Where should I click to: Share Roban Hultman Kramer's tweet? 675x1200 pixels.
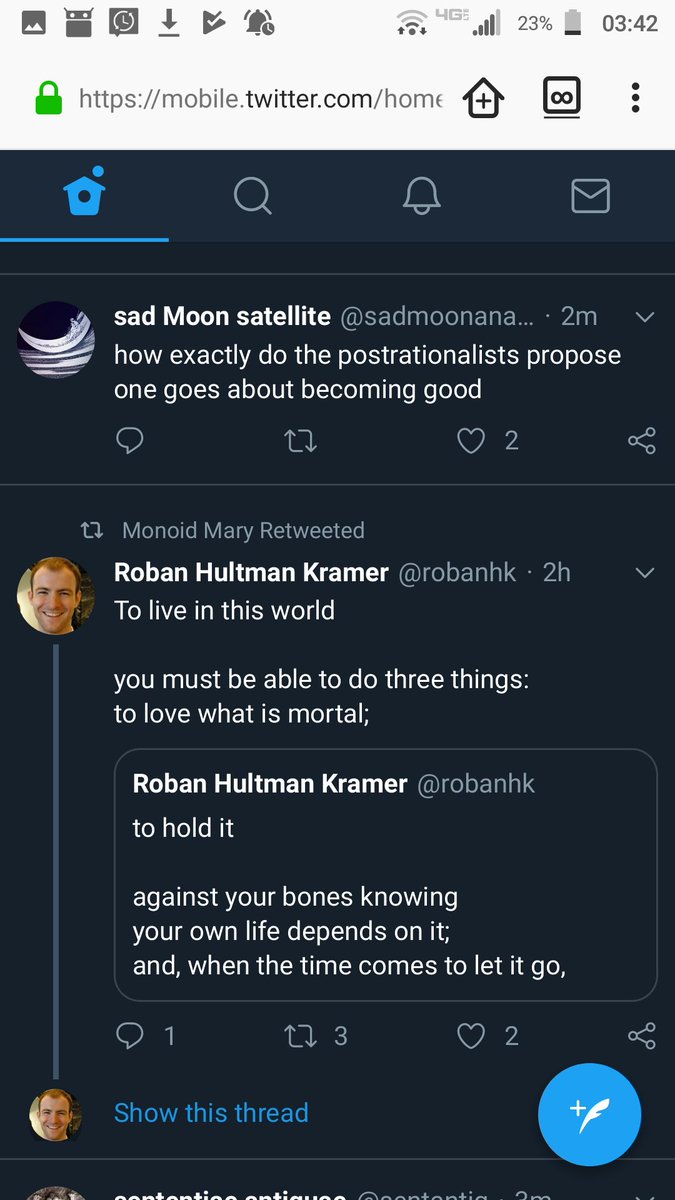(x=641, y=1036)
